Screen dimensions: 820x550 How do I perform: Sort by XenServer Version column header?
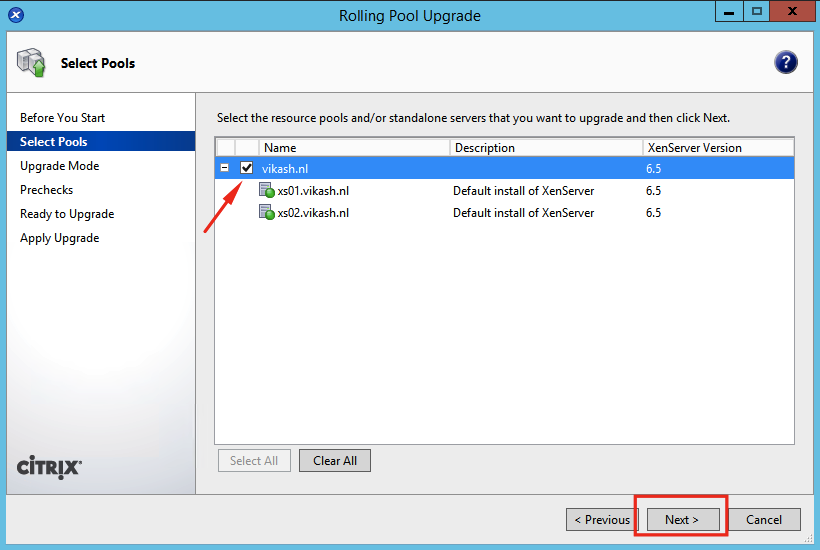[718, 148]
